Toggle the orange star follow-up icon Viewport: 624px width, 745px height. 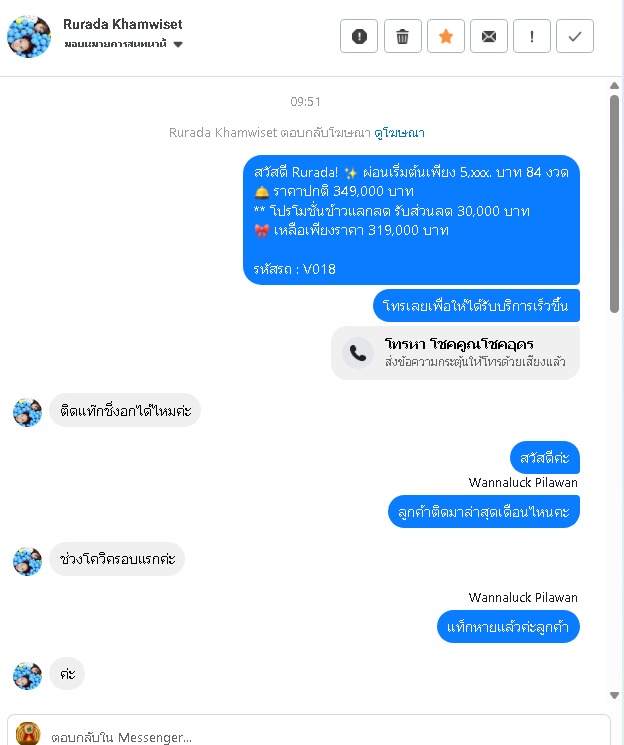(446, 36)
